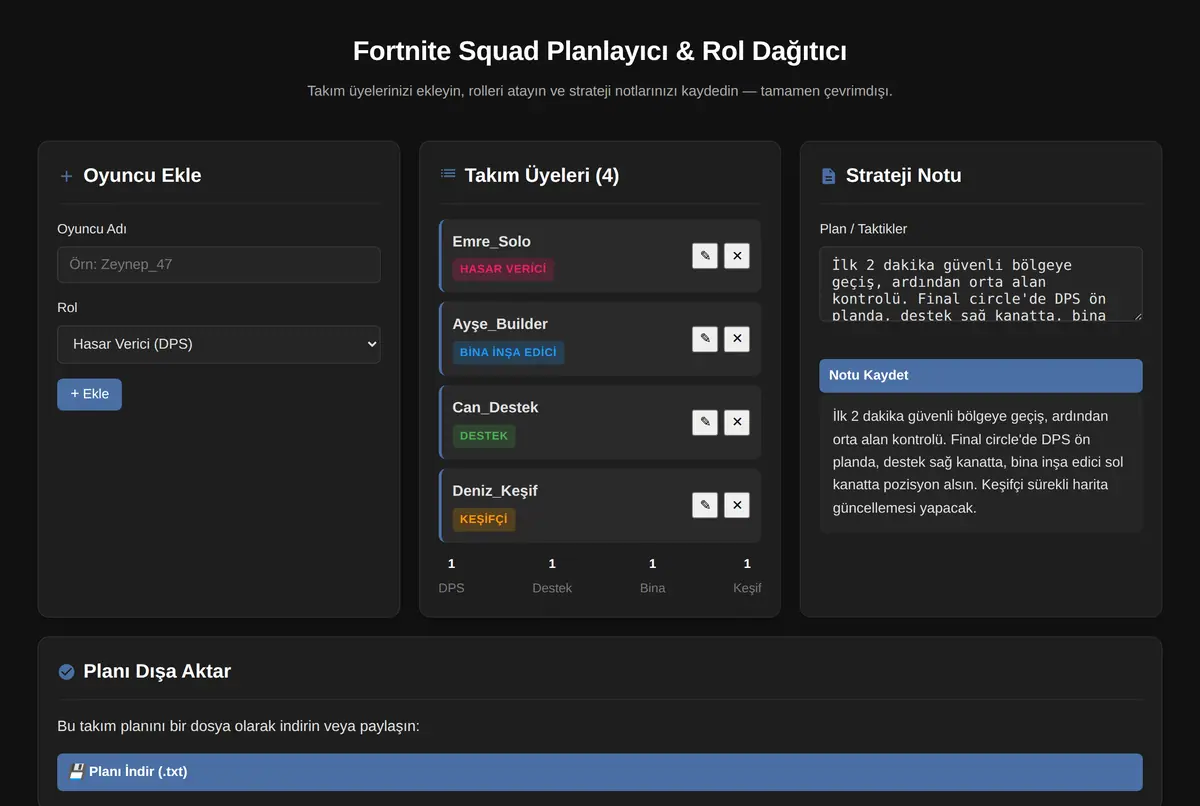The image size is (1200, 806).
Task: Click the document icon beside Strateji Notu
Action: [828, 176]
